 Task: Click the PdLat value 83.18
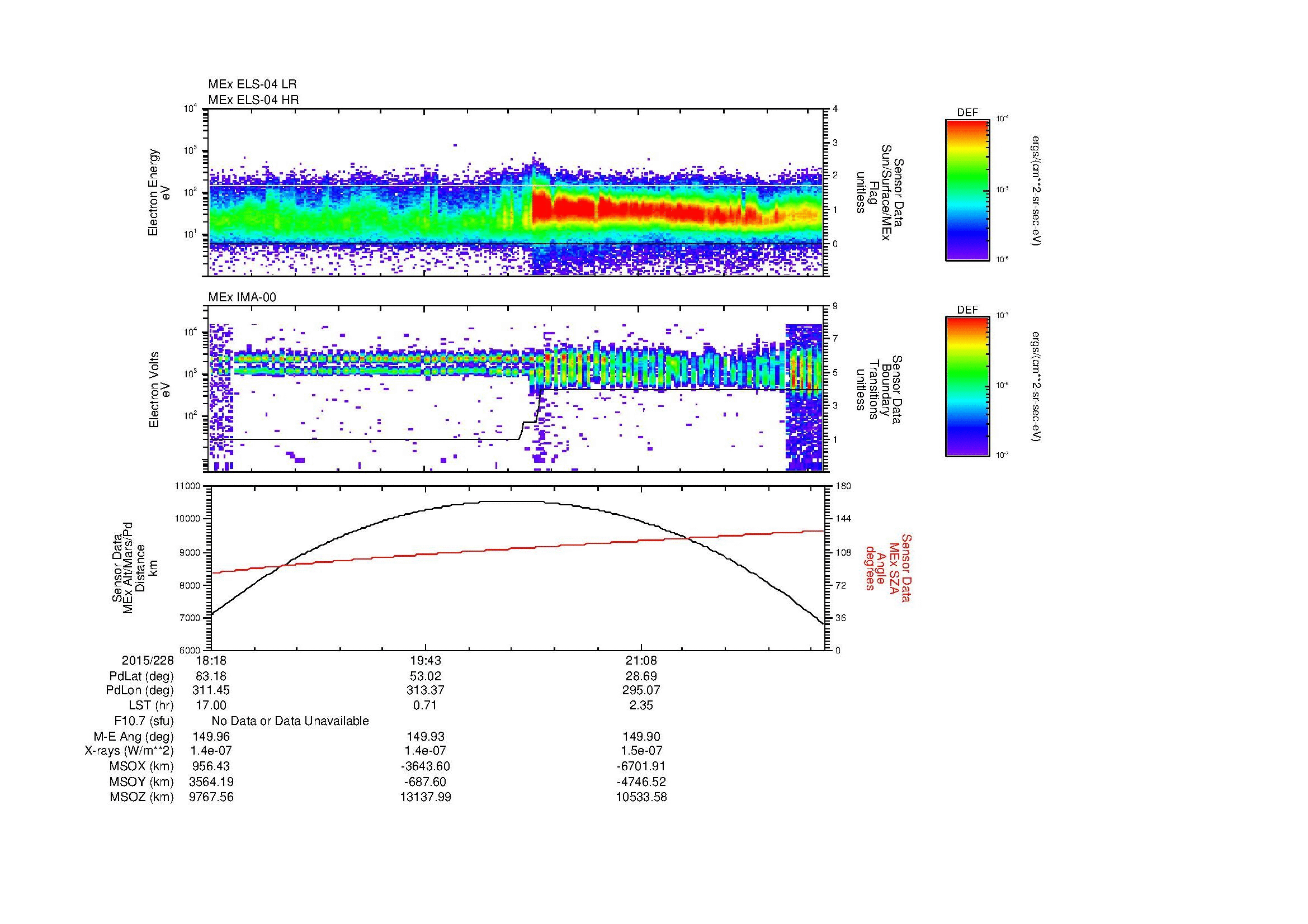[x=211, y=676]
